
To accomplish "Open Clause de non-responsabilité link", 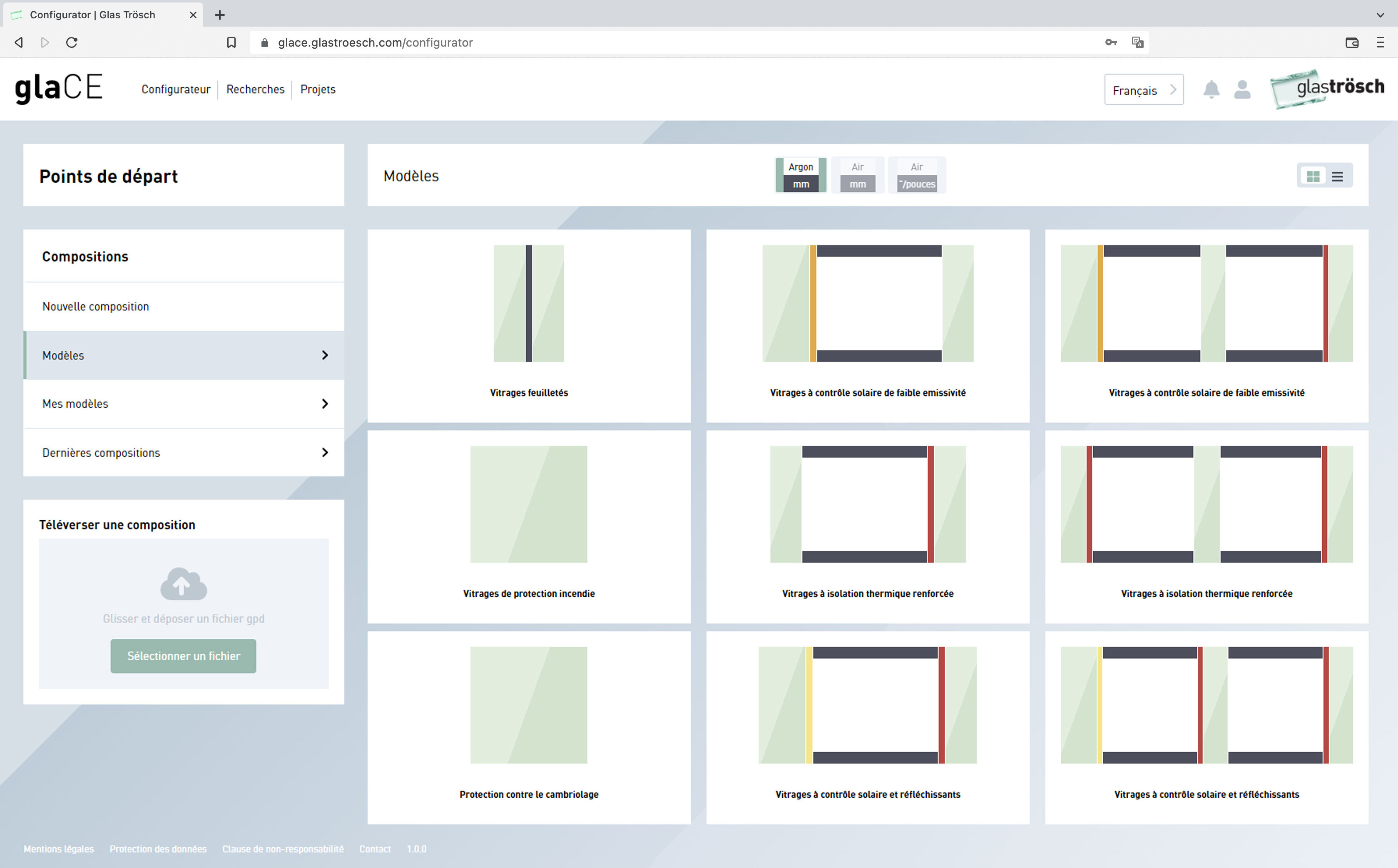I will coord(283,849).
